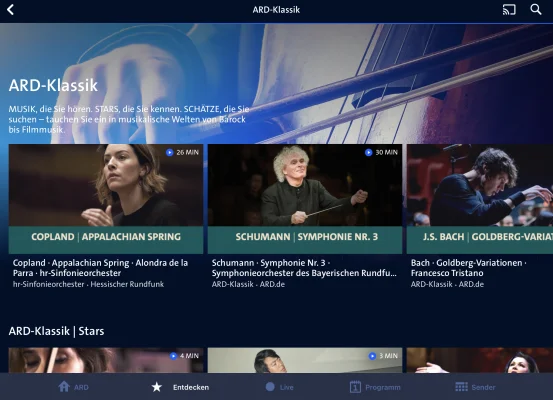Tap the Entdecken star icon
The height and width of the screenshot is (400, 553).
(157, 387)
